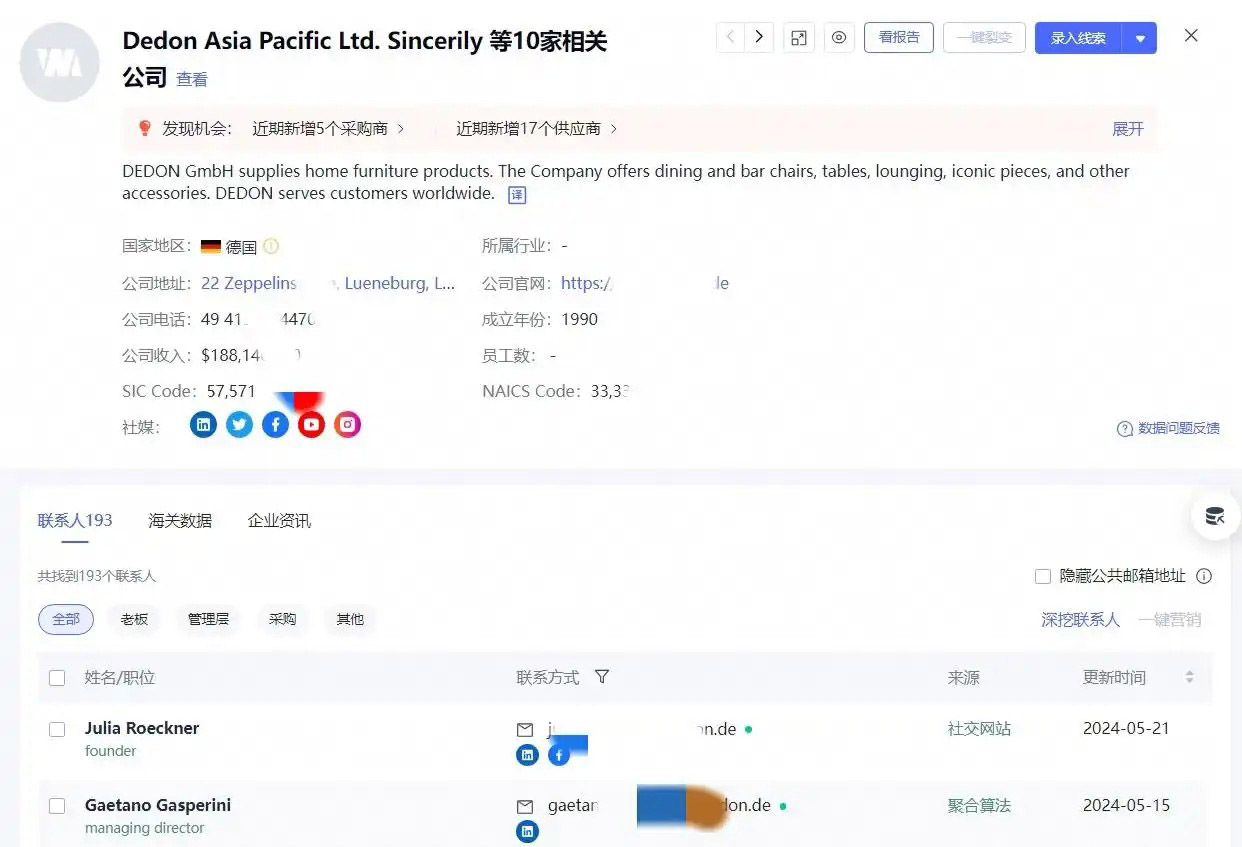Switch to the 企业资讯 tab
1242x847 pixels.
[x=279, y=521]
